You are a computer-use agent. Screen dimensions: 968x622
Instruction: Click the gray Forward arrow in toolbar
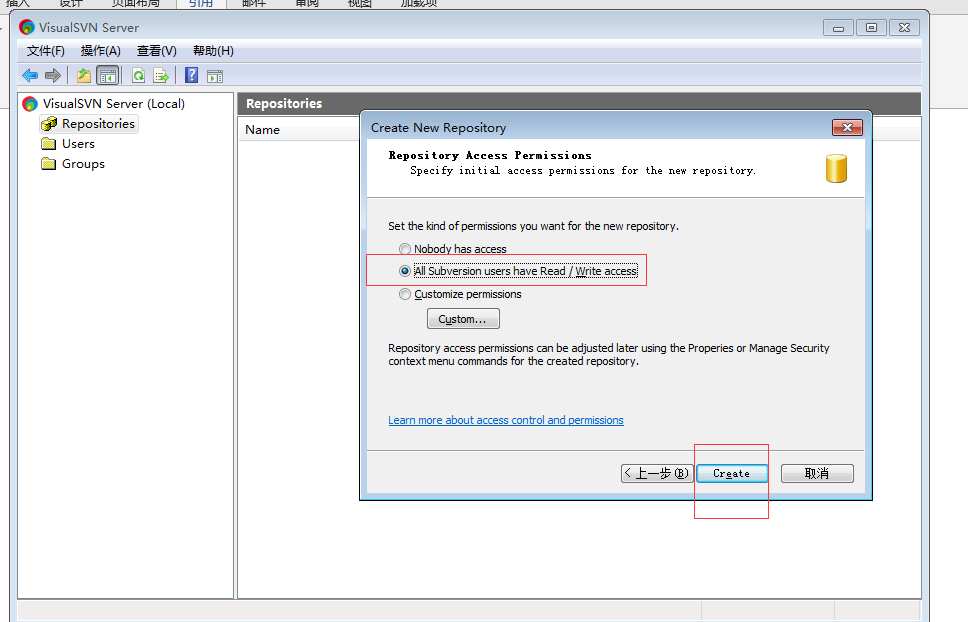coord(53,75)
